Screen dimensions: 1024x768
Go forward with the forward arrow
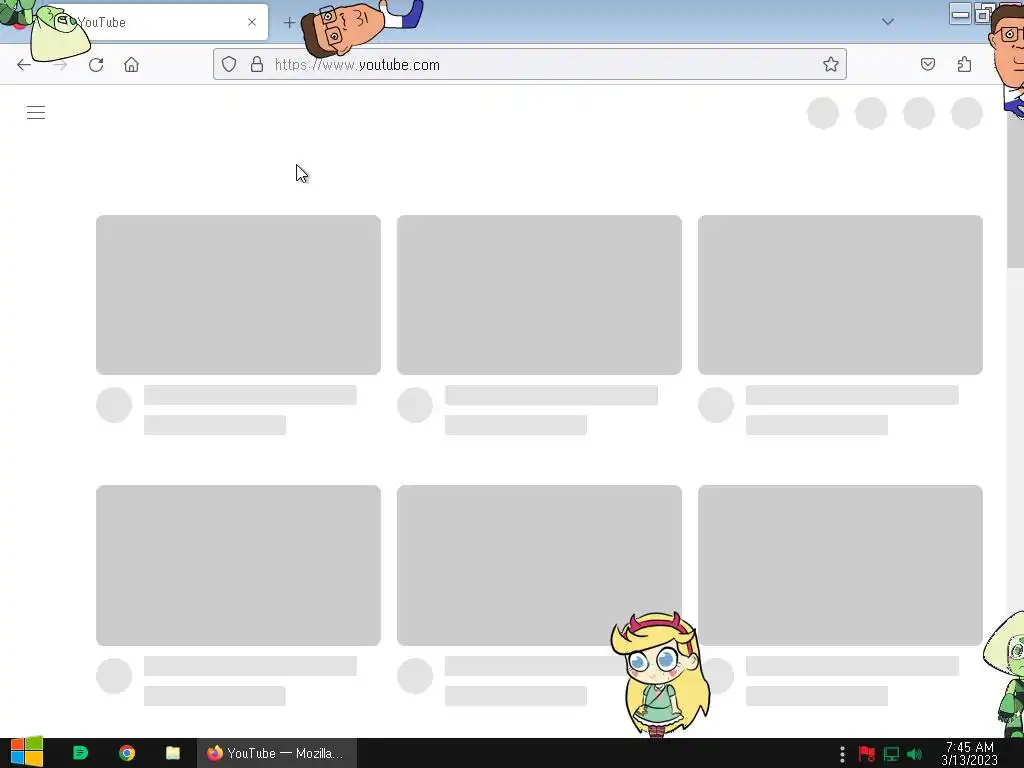[x=60, y=65]
